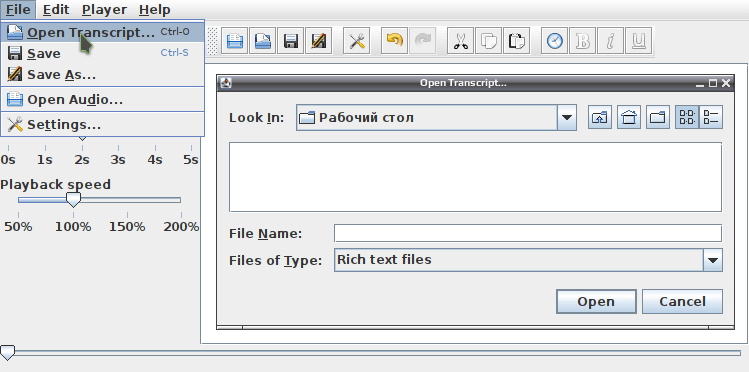Click the Paste clipboard toolbar icon
This screenshot has width=749, height=372.
516,41
